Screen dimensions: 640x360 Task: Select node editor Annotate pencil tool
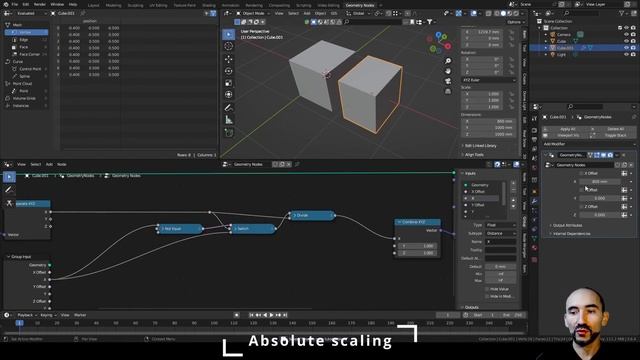pyautogui.click(x=9, y=190)
